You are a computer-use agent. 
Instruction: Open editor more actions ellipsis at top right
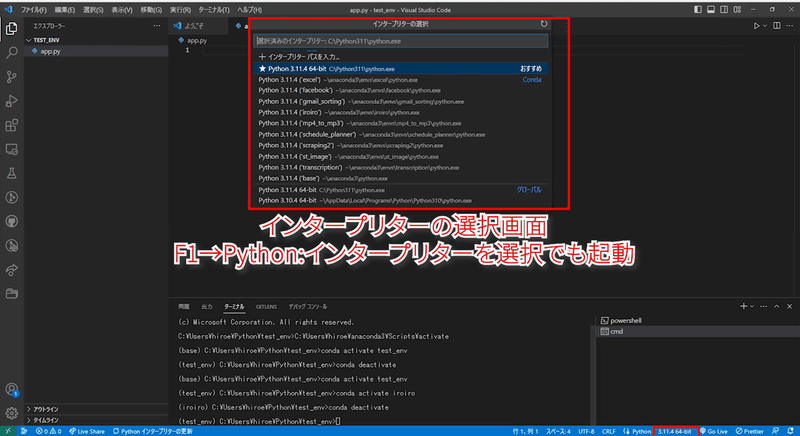[x=791, y=25]
